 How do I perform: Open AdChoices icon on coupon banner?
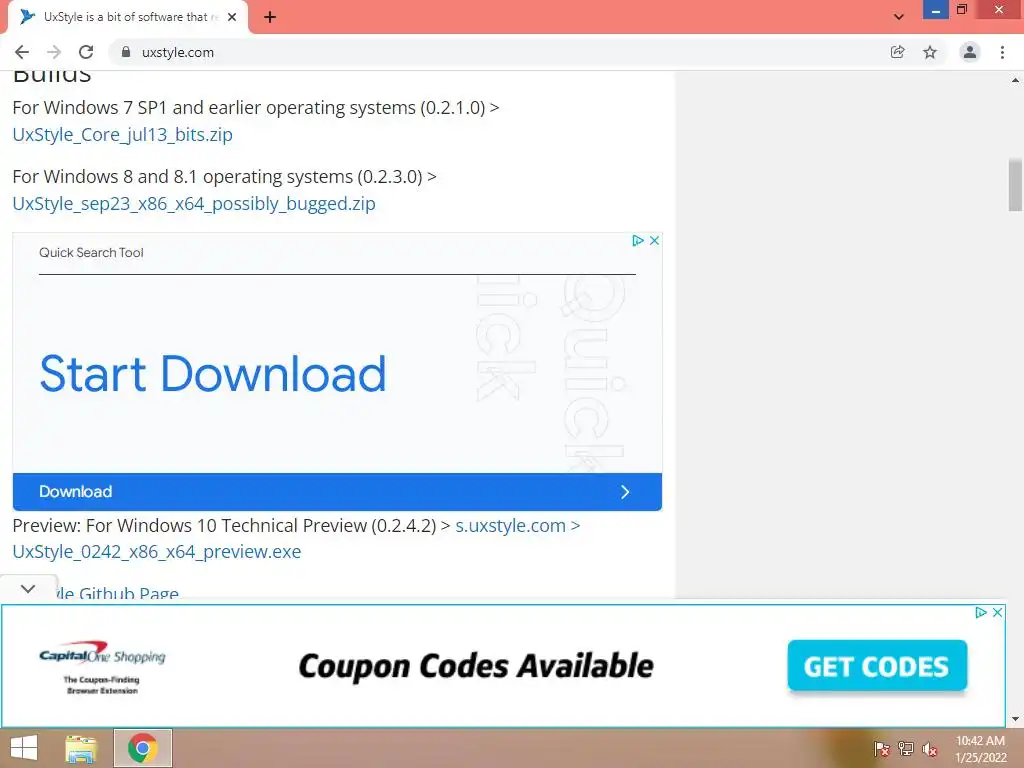[x=981, y=613]
